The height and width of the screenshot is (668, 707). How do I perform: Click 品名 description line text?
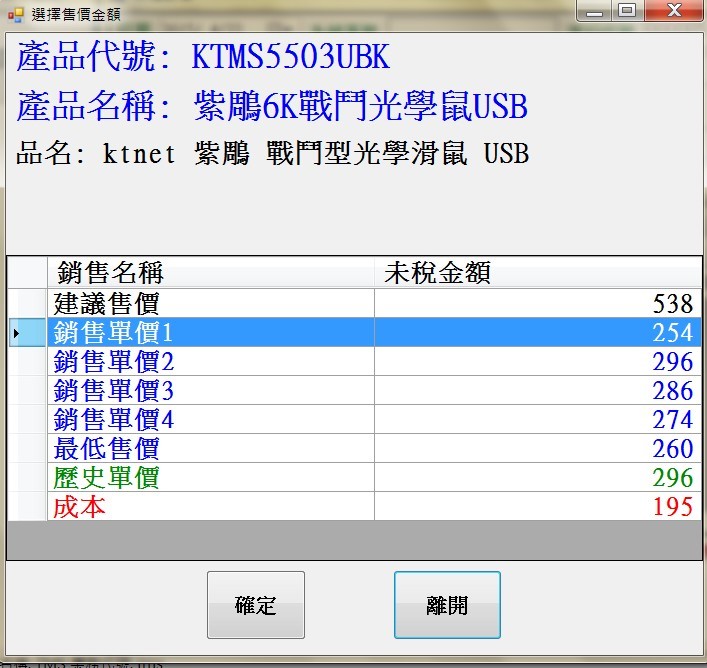pos(272,153)
